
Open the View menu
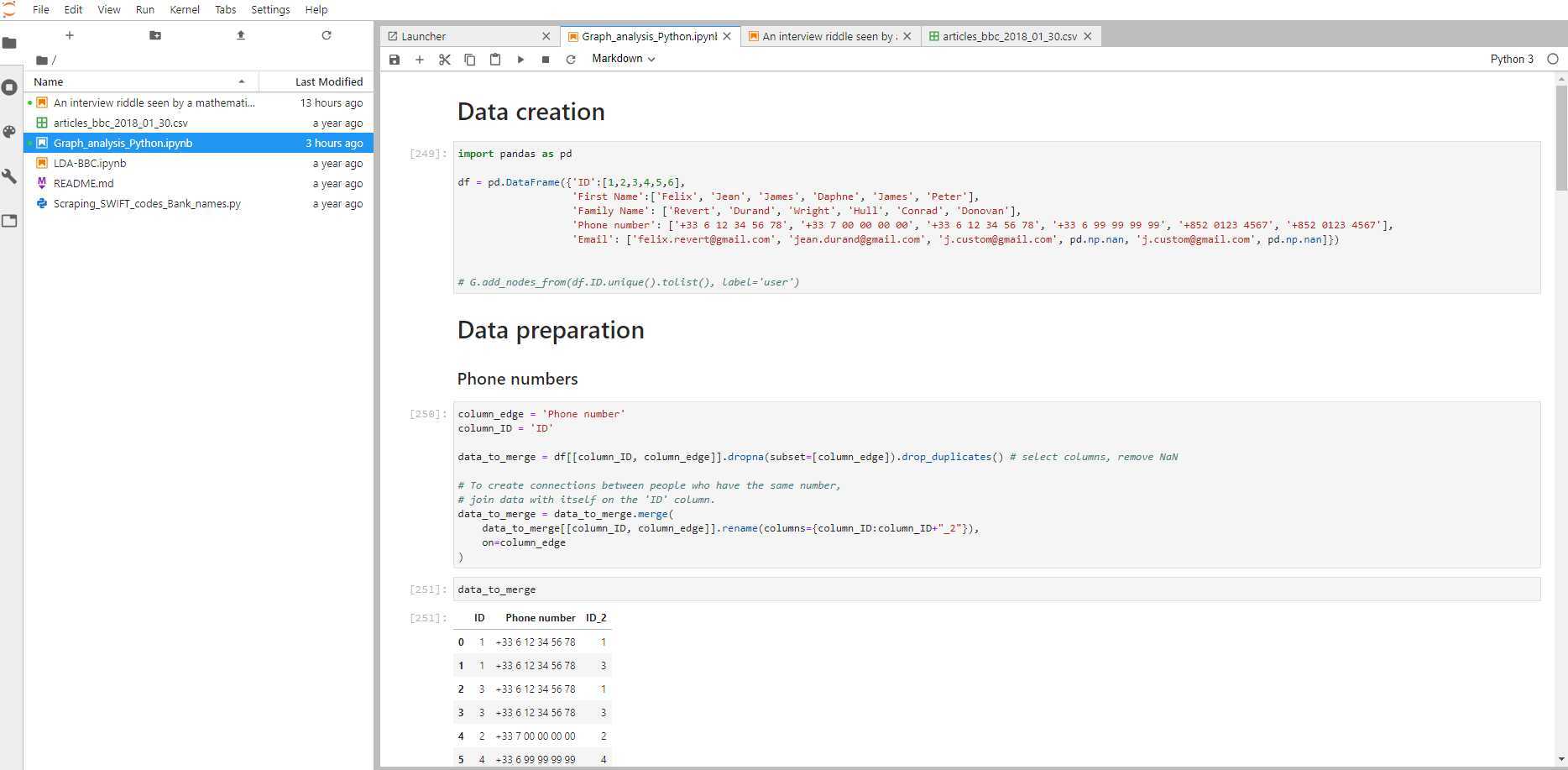coord(109,9)
